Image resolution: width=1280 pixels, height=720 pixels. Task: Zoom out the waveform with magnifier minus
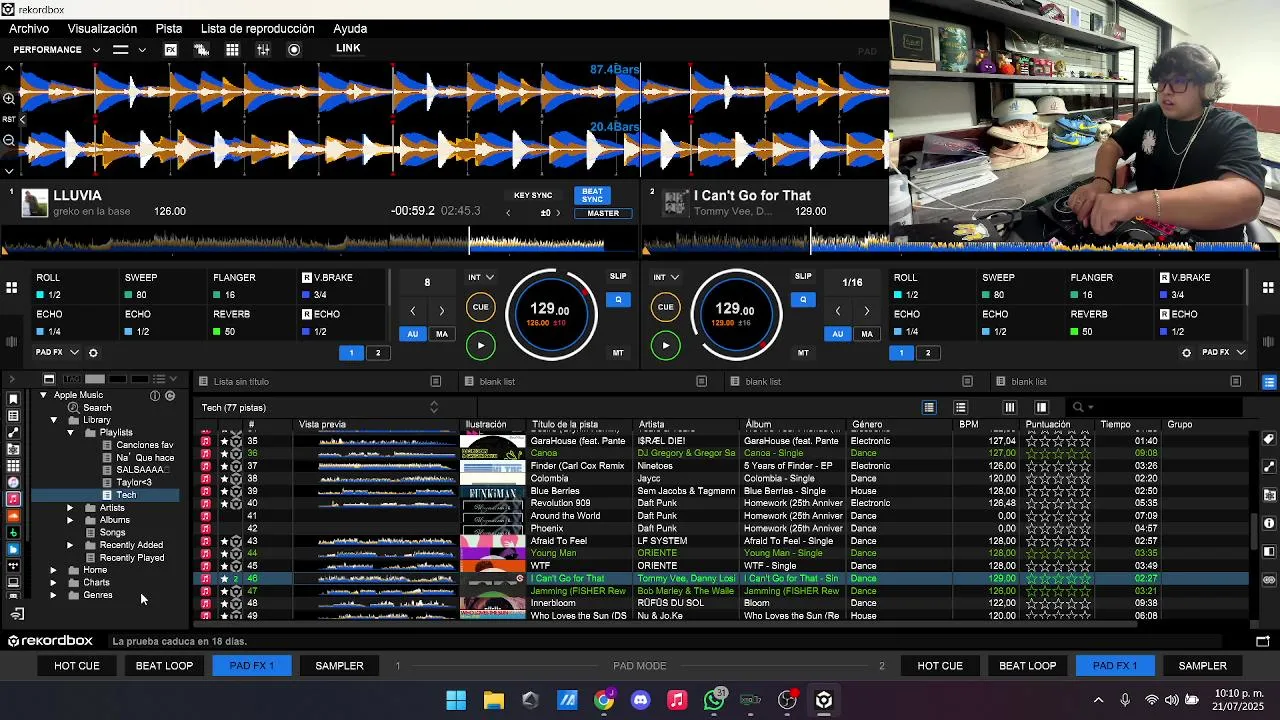click(9, 140)
